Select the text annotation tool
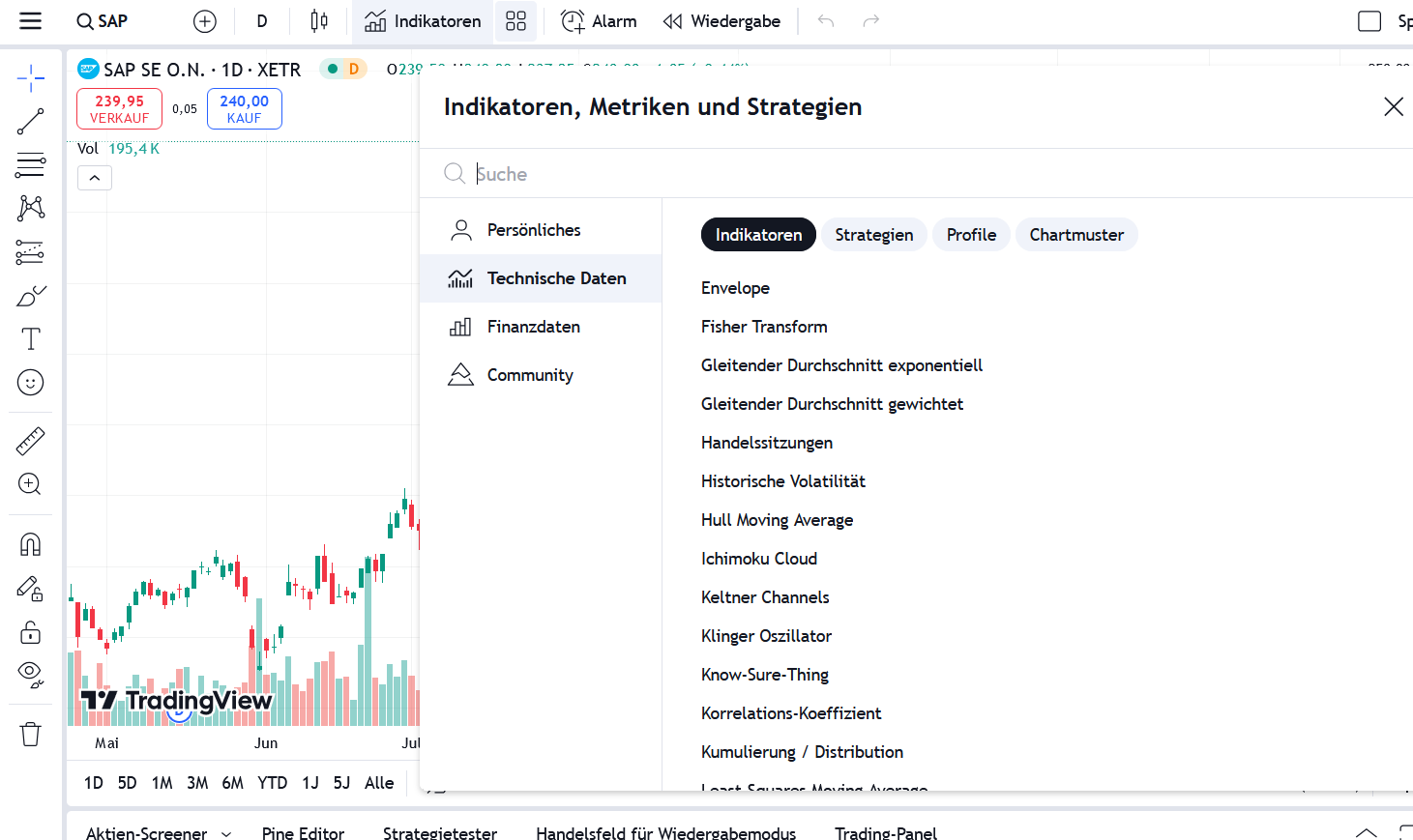The height and width of the screenshot is (840, 1413). (30, 339)
